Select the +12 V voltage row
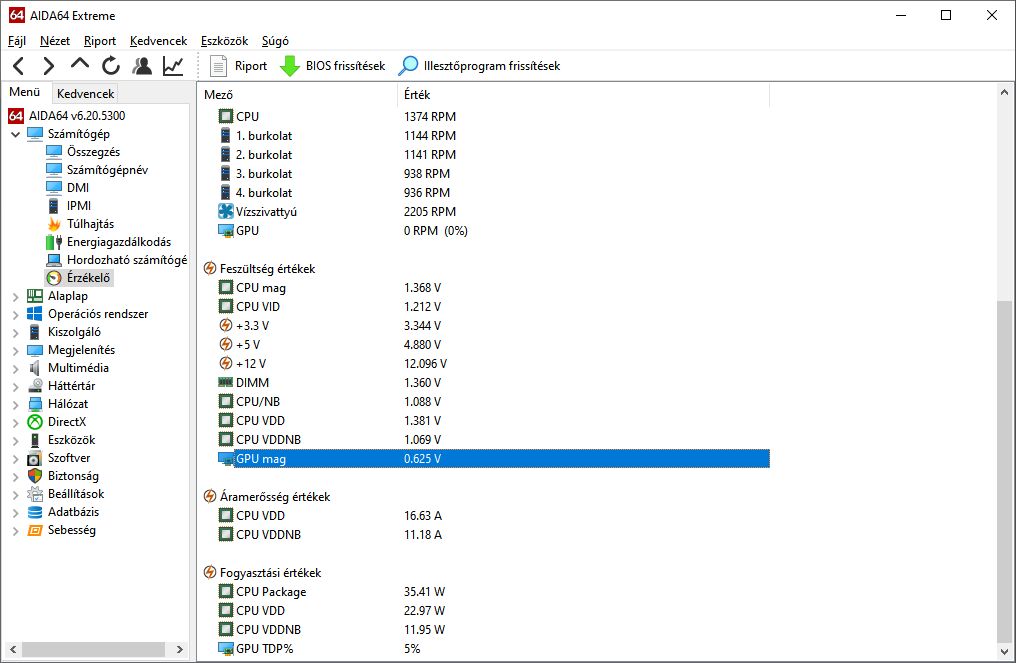This screenshot has width=1016, height=663. click(x=494, y=364)
